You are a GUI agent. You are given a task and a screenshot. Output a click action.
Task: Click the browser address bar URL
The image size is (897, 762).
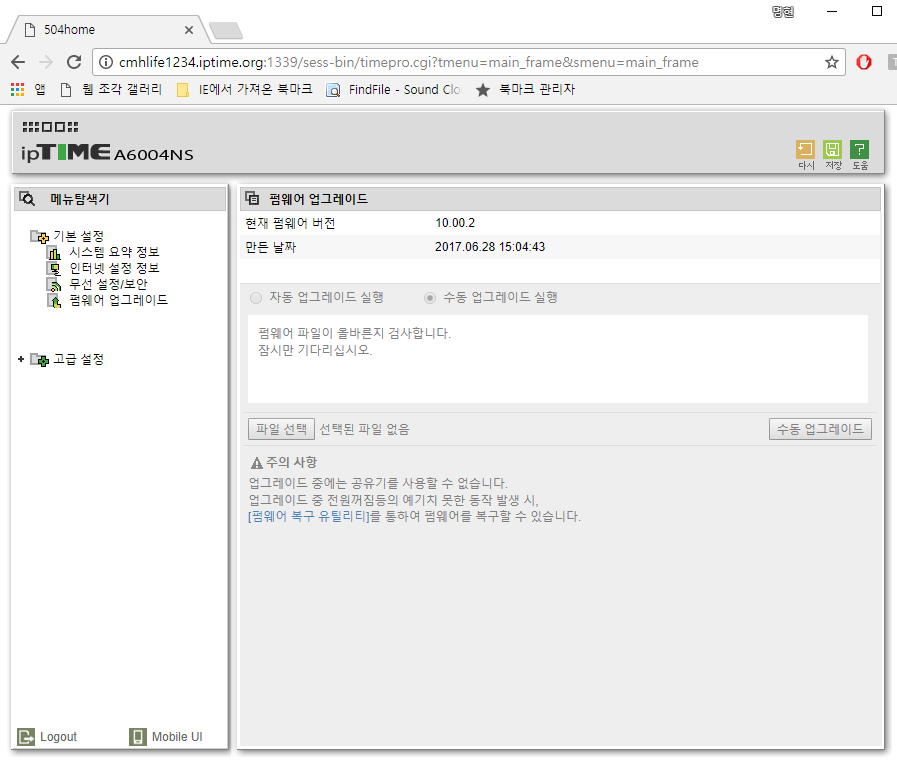[x=408, y=62]
